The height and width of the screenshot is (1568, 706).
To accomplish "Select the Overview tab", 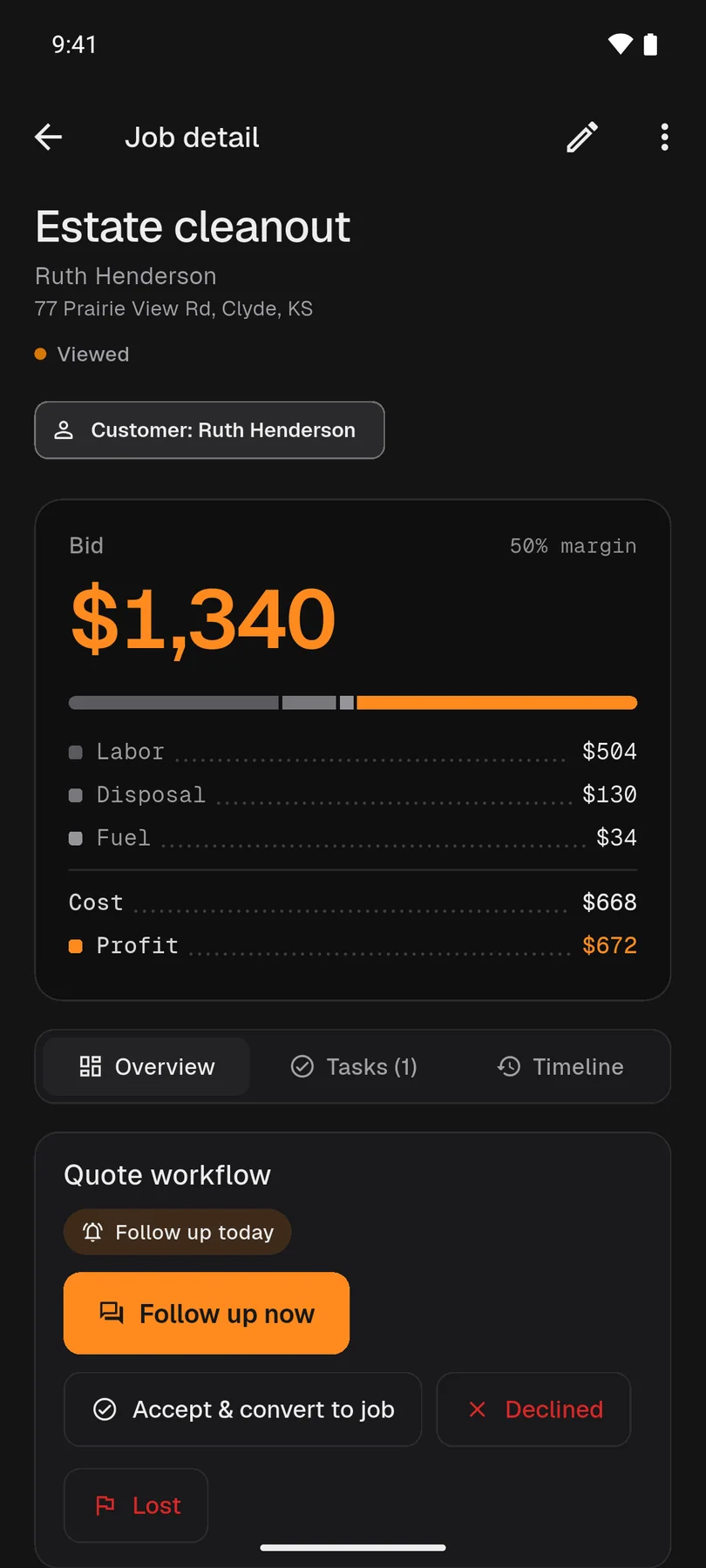I will tap(146, 1066).
